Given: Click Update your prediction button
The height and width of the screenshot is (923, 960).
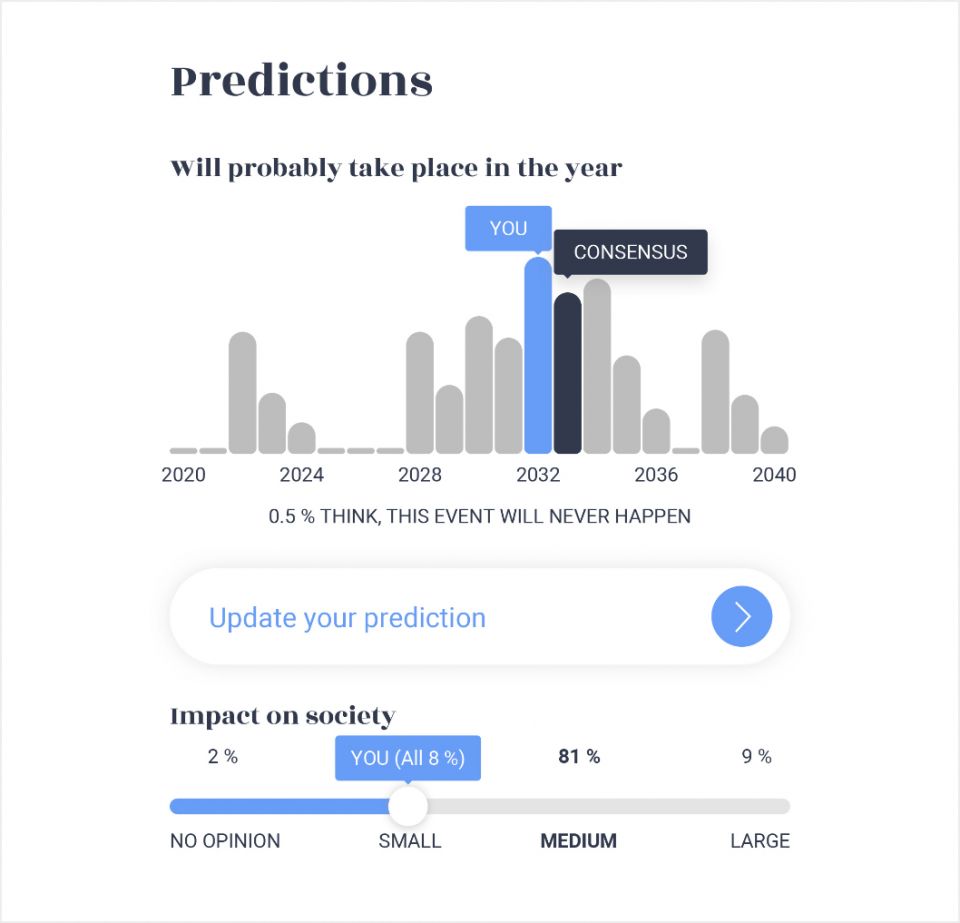Looking at the screenshot, I should pos(347,618).
